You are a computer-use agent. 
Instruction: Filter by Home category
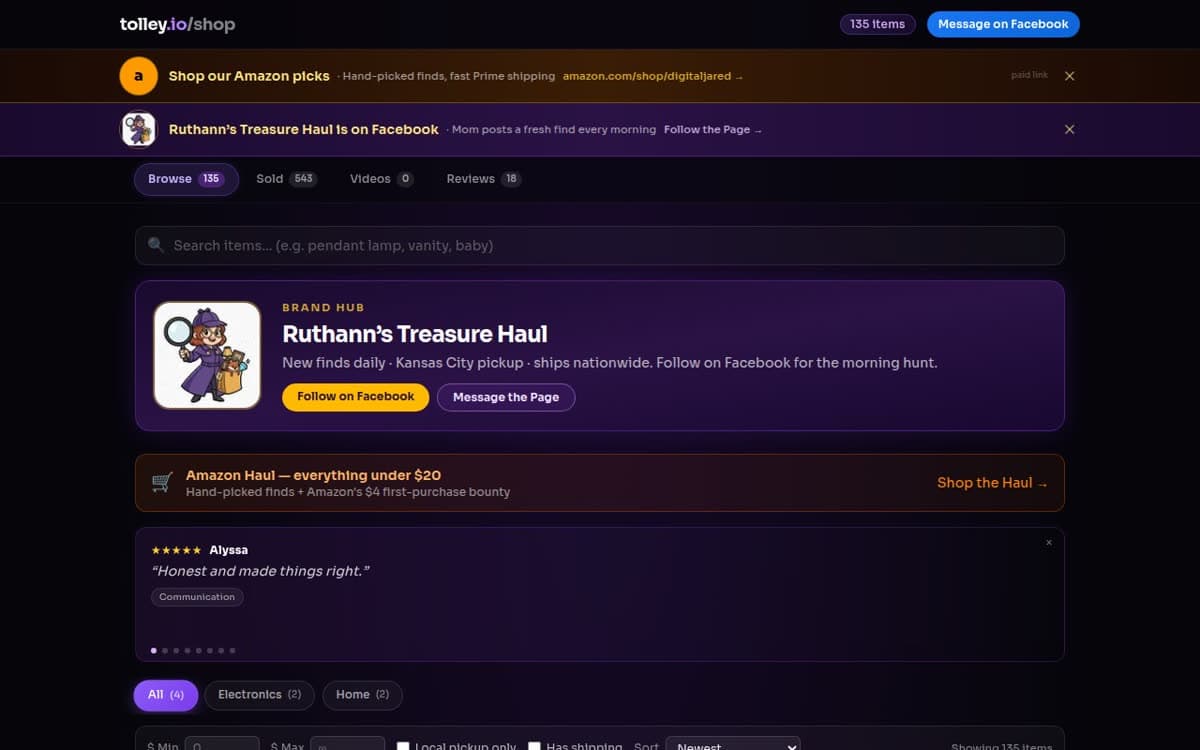point(362,695)
